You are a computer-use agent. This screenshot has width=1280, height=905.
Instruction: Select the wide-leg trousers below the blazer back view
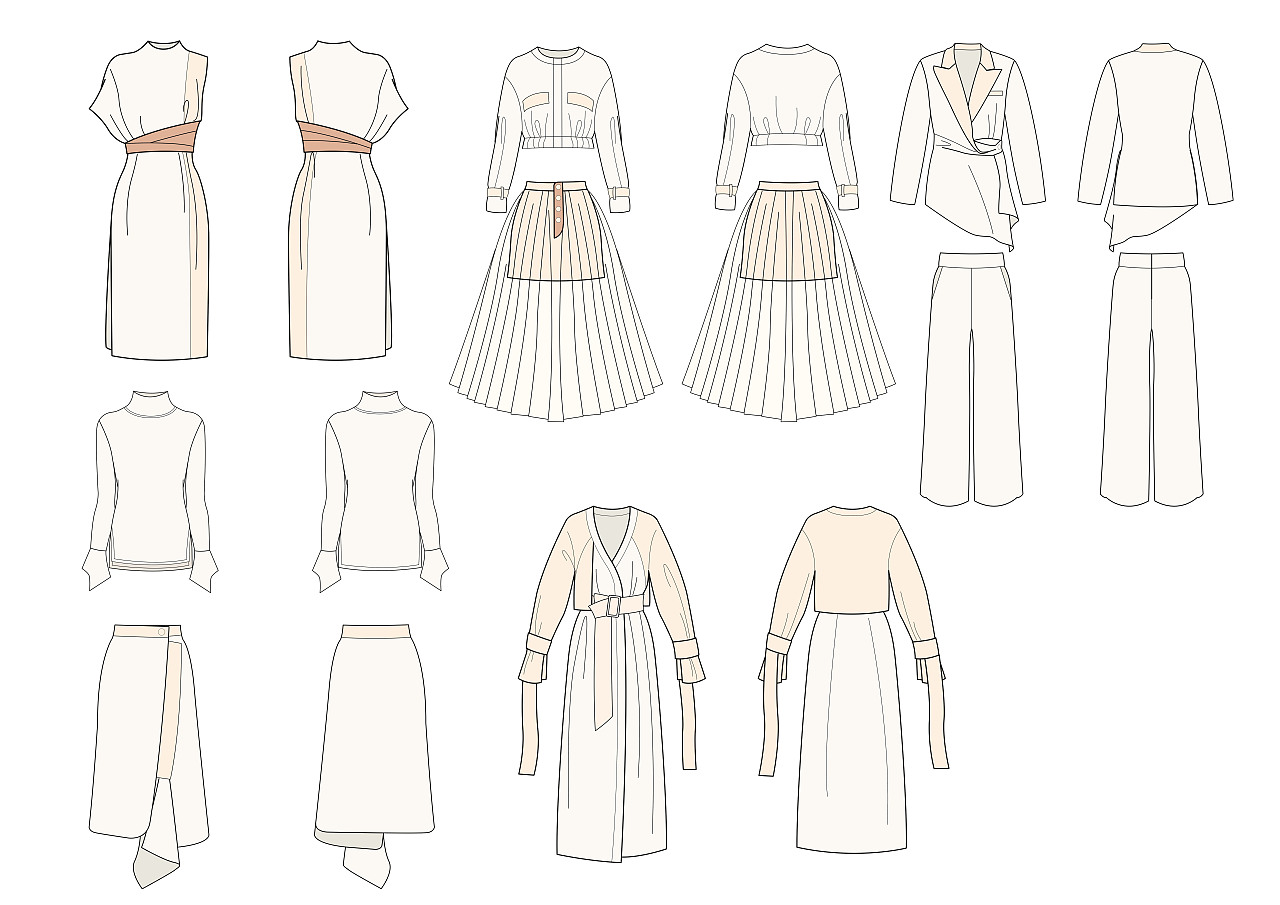[1151, 379]
